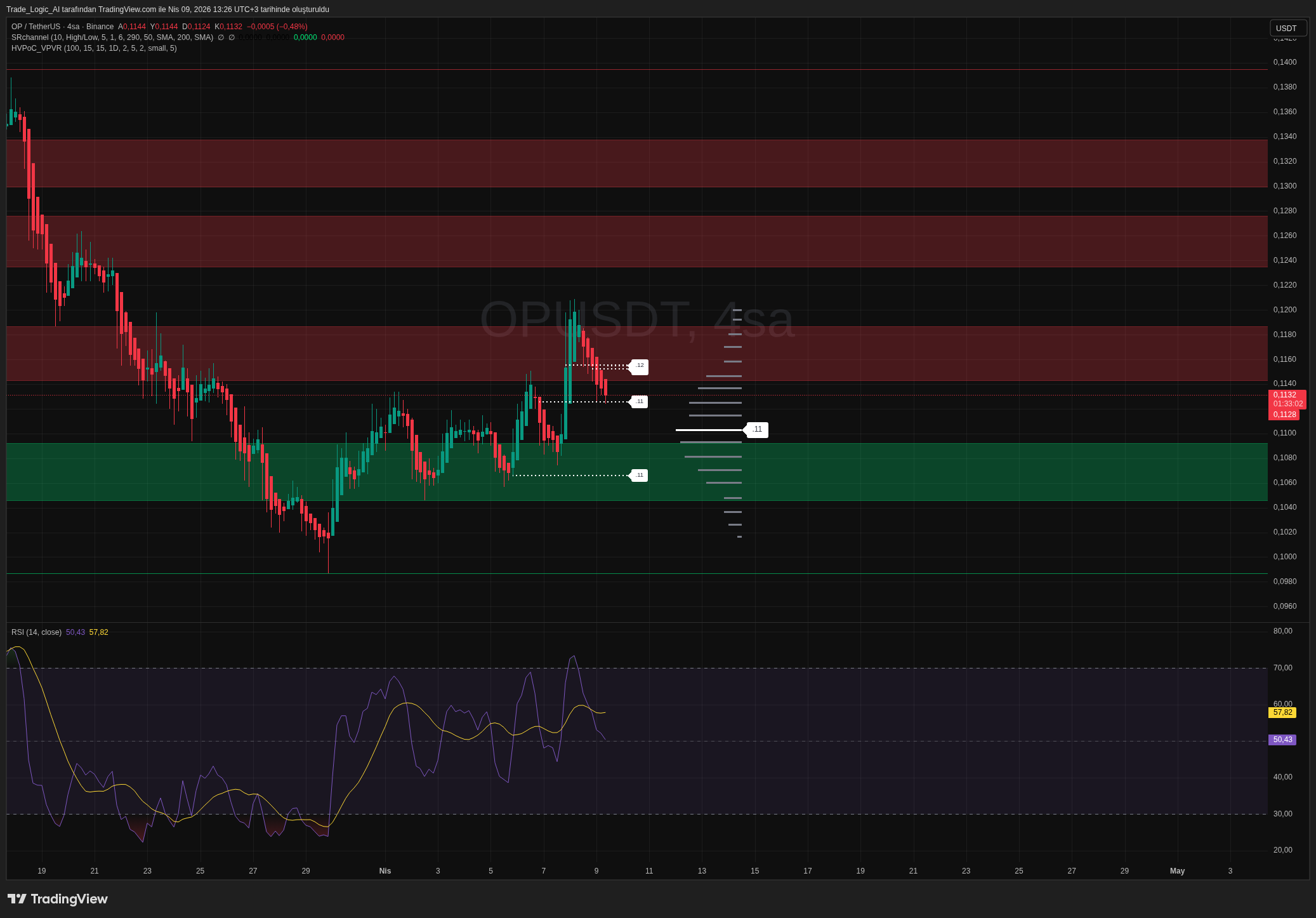Image resolution: width=1316 pixels, height=918 pixels.
Task: Click the 70,00 RSI axis label
Action: point(1282,668)
